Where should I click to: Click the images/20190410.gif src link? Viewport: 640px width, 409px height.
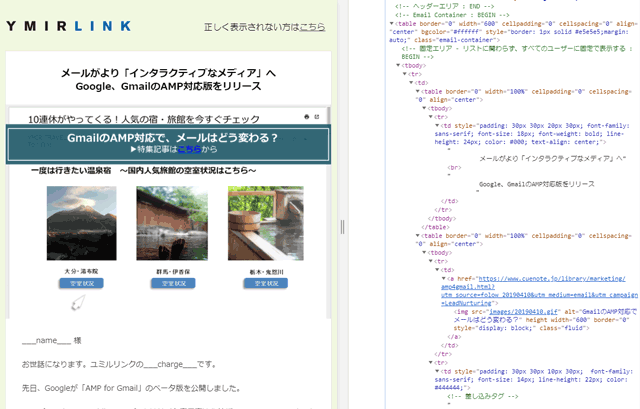pos(524,311)
